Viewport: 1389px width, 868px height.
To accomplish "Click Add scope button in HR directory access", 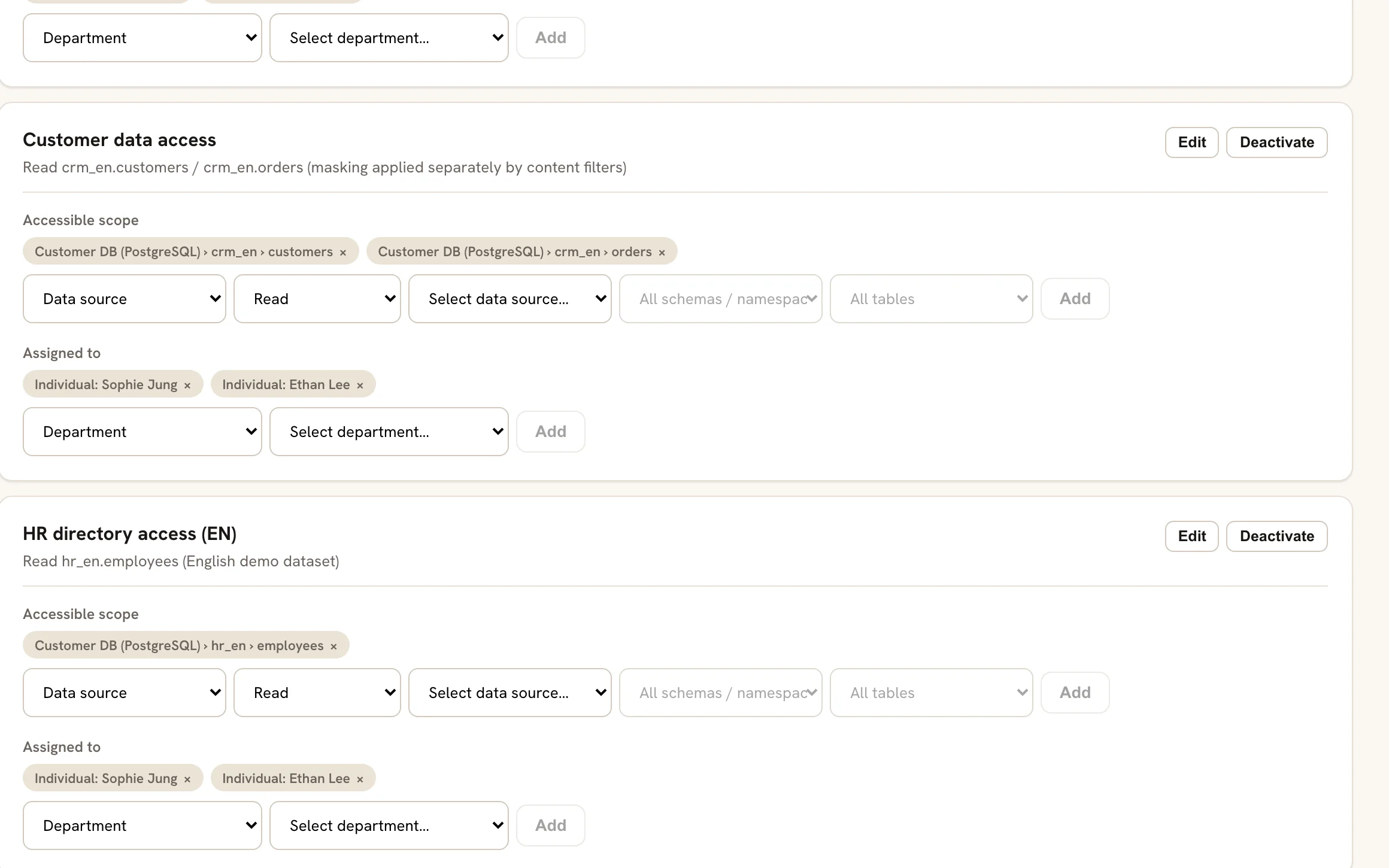I will (1075, 693).
